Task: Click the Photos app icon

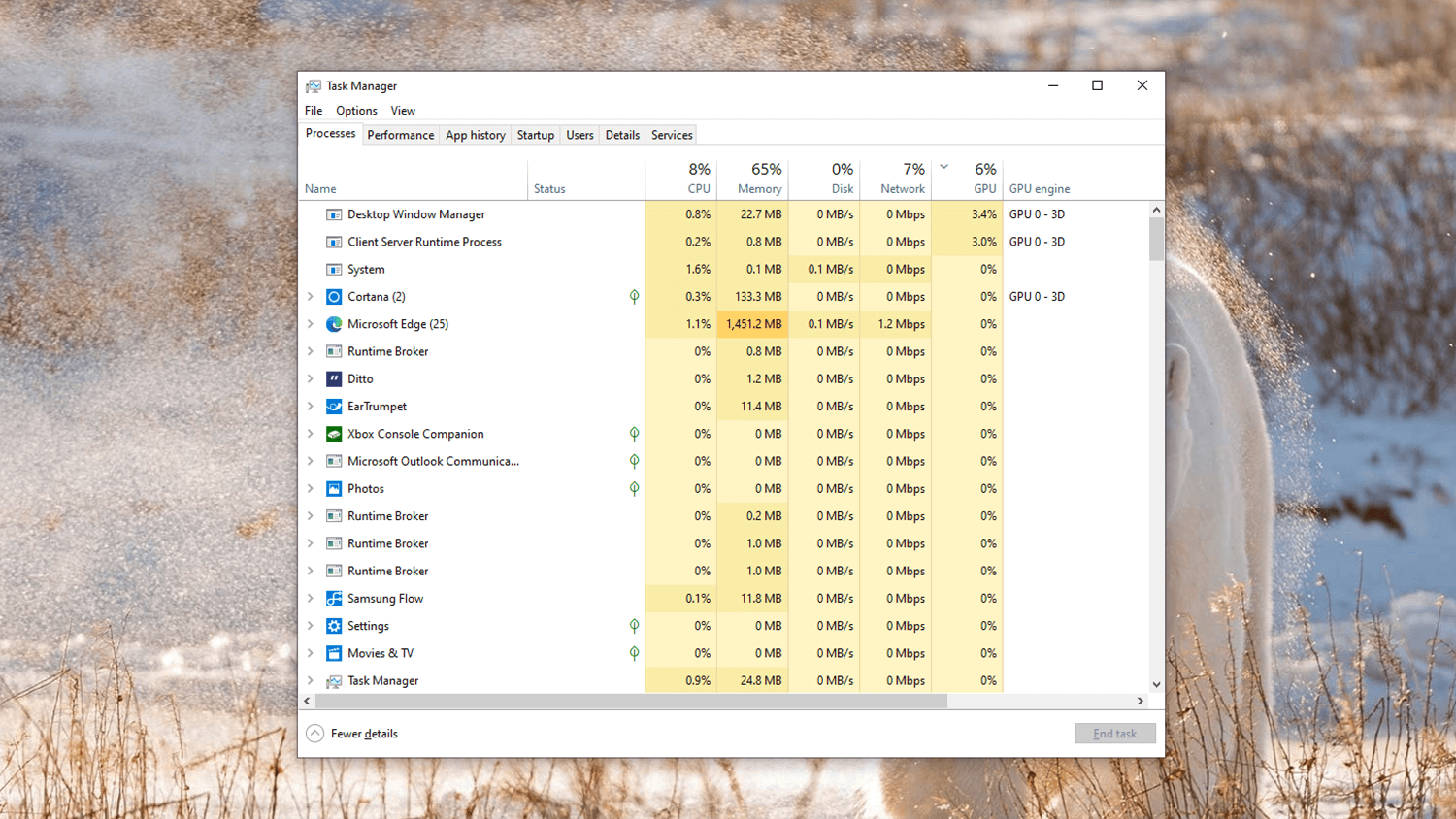Action: tap(334, 488)
